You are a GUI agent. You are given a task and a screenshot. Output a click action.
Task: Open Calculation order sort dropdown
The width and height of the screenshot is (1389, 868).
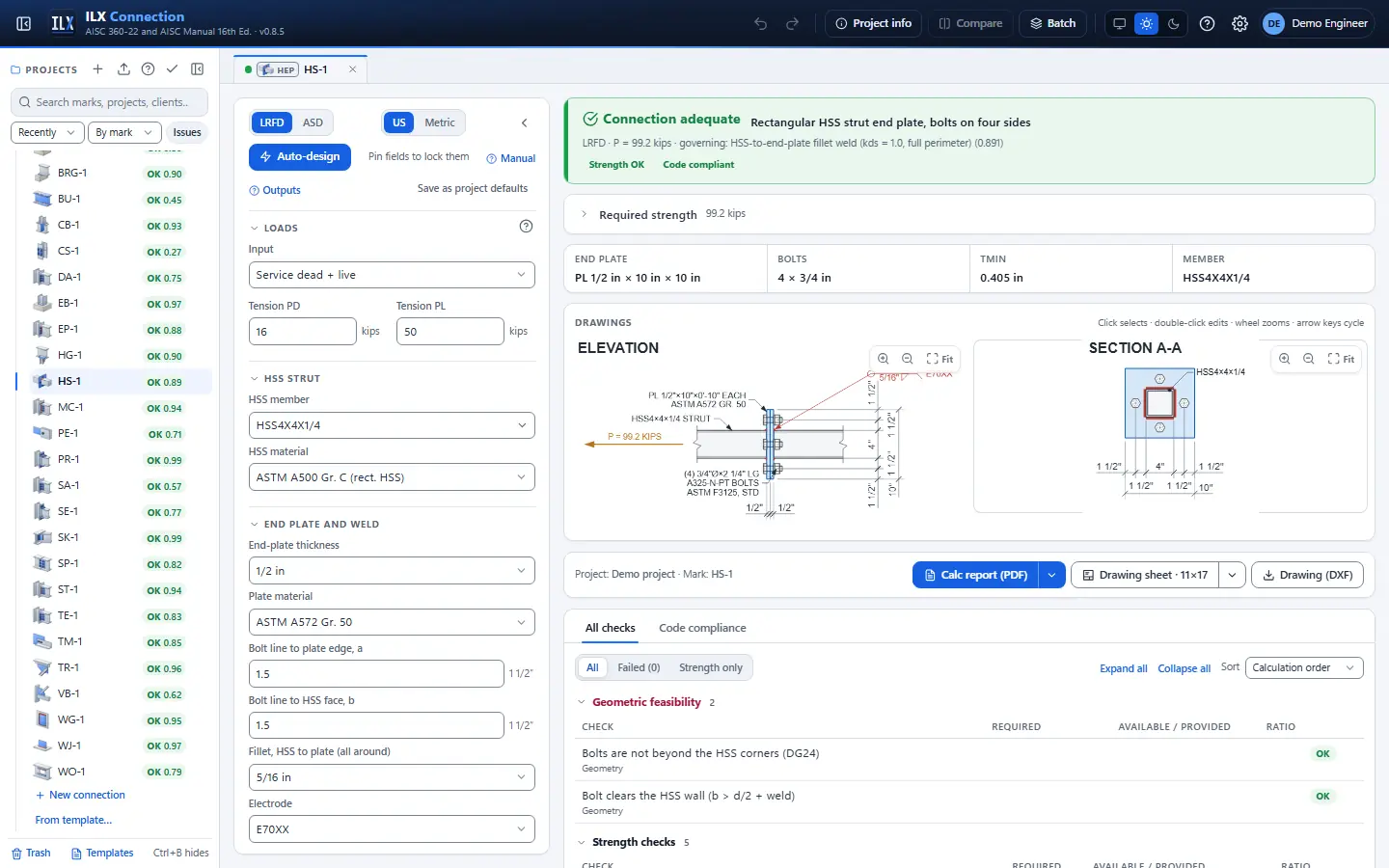(1304, 667)
